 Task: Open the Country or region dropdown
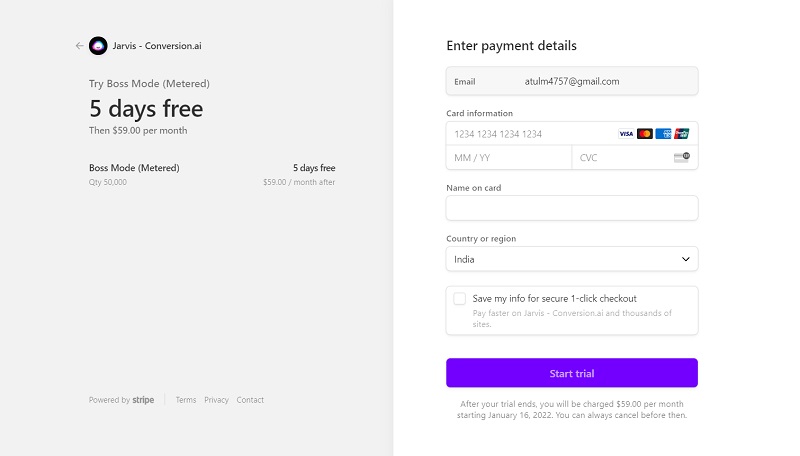[x=572, y=259]
